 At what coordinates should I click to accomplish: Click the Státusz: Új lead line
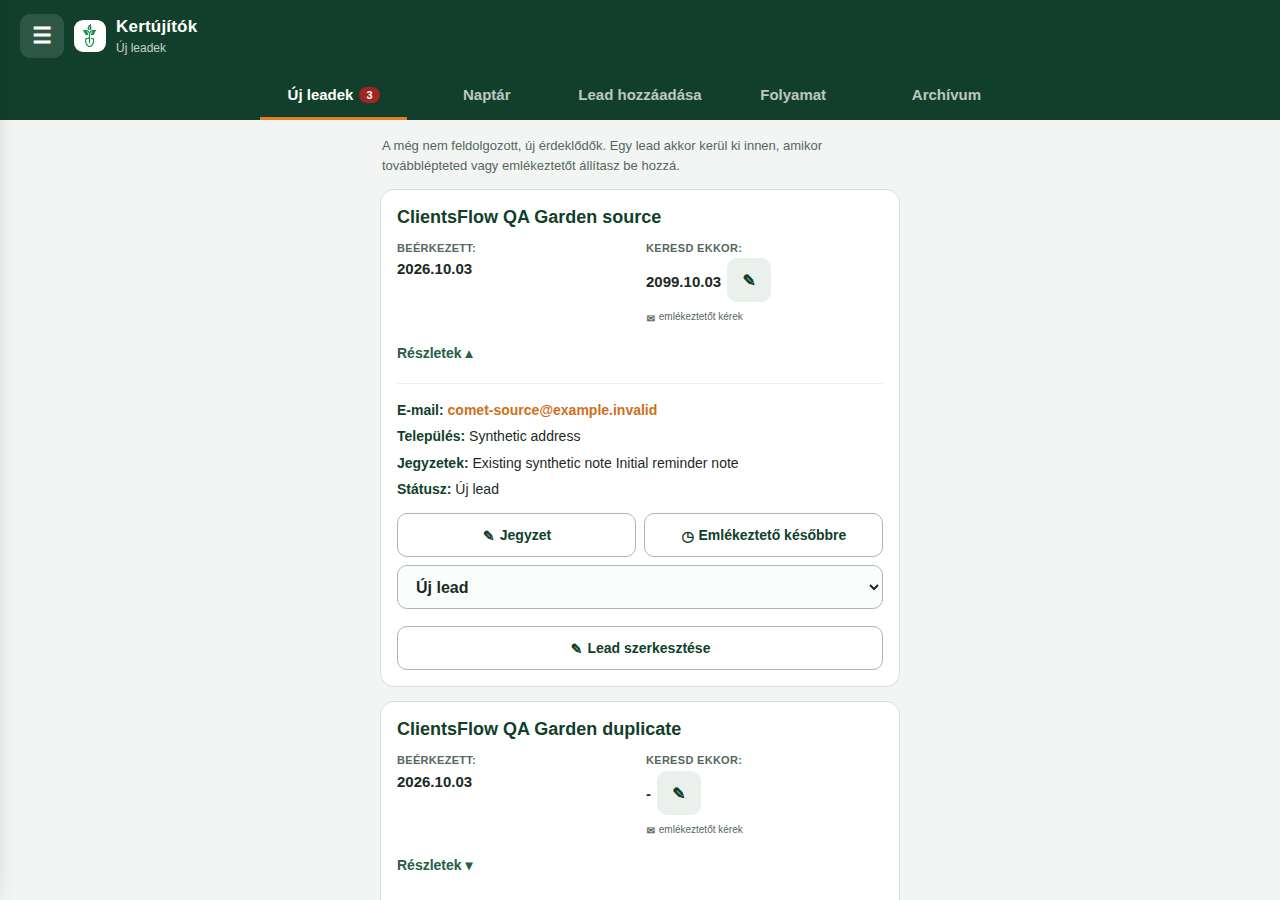448,489
